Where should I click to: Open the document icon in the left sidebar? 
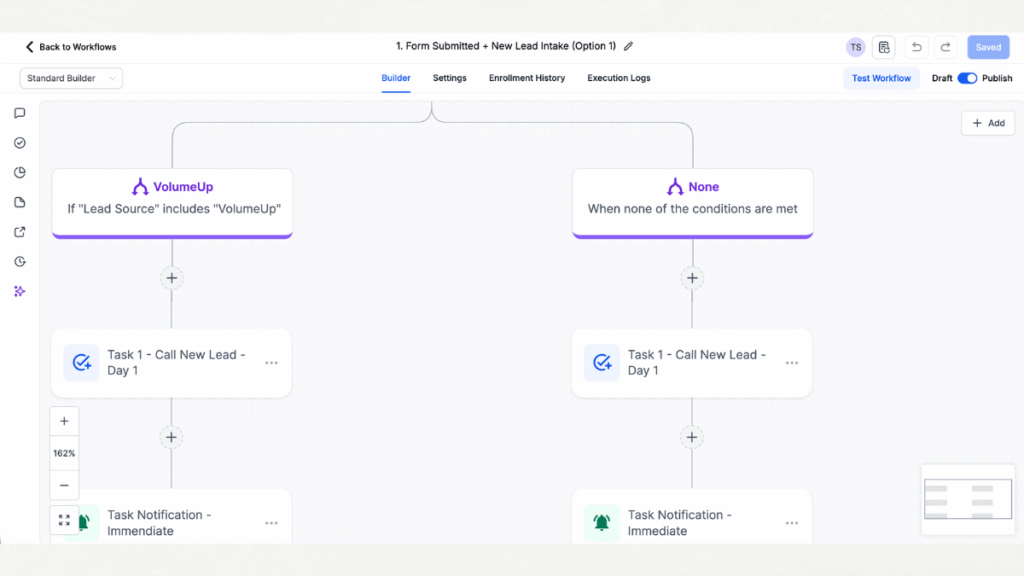click(19, 202)
